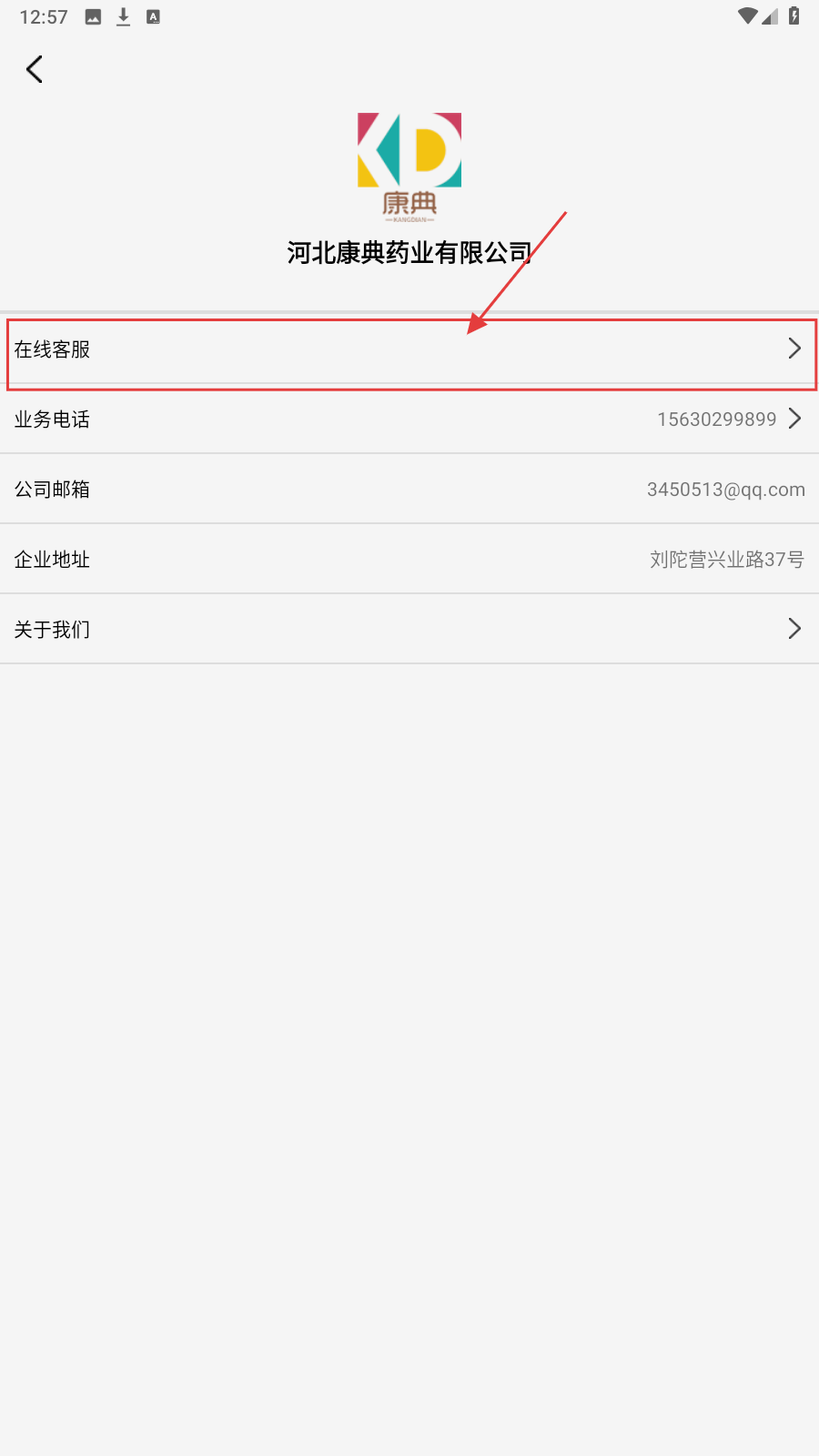Tap the KD Kangdian company logo
819x1456 pixels.
point(409,168)
